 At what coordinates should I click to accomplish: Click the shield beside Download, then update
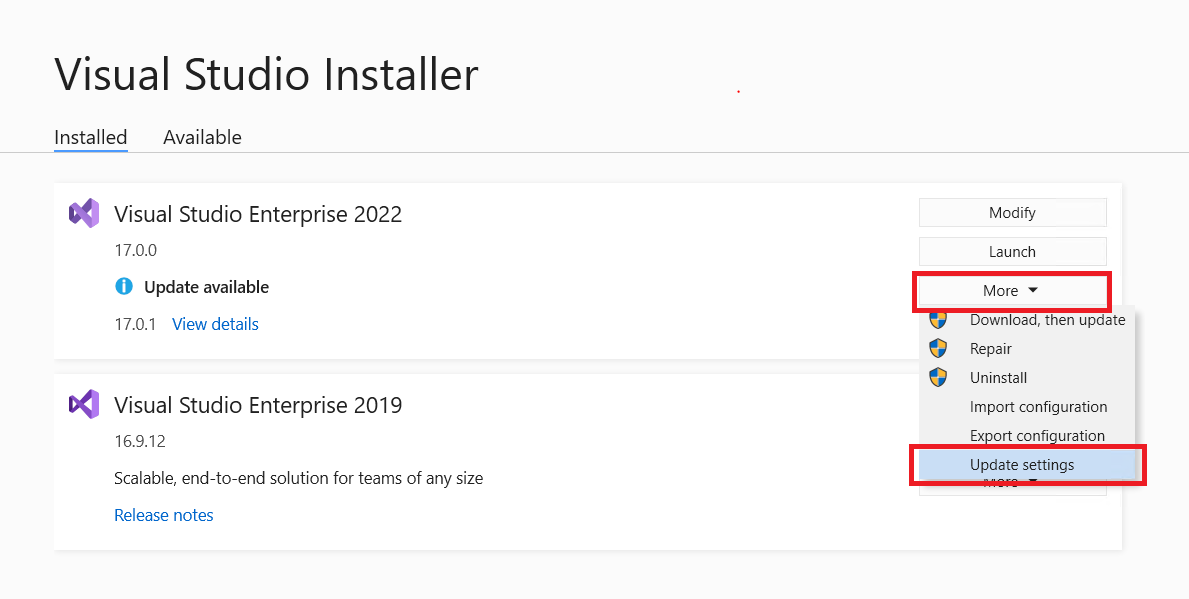(939, 319)
